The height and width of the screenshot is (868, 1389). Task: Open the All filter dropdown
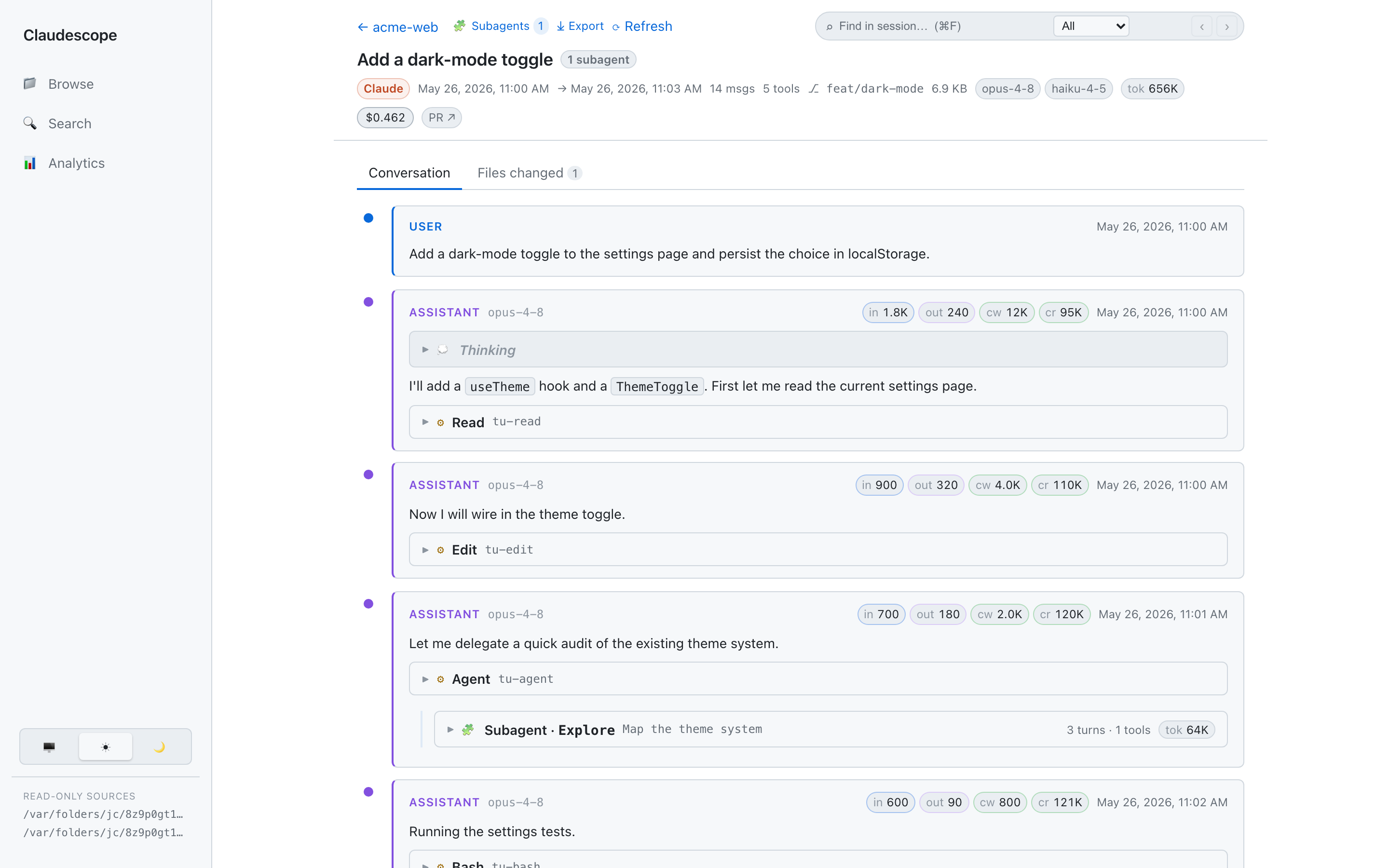click(1091, 26)
